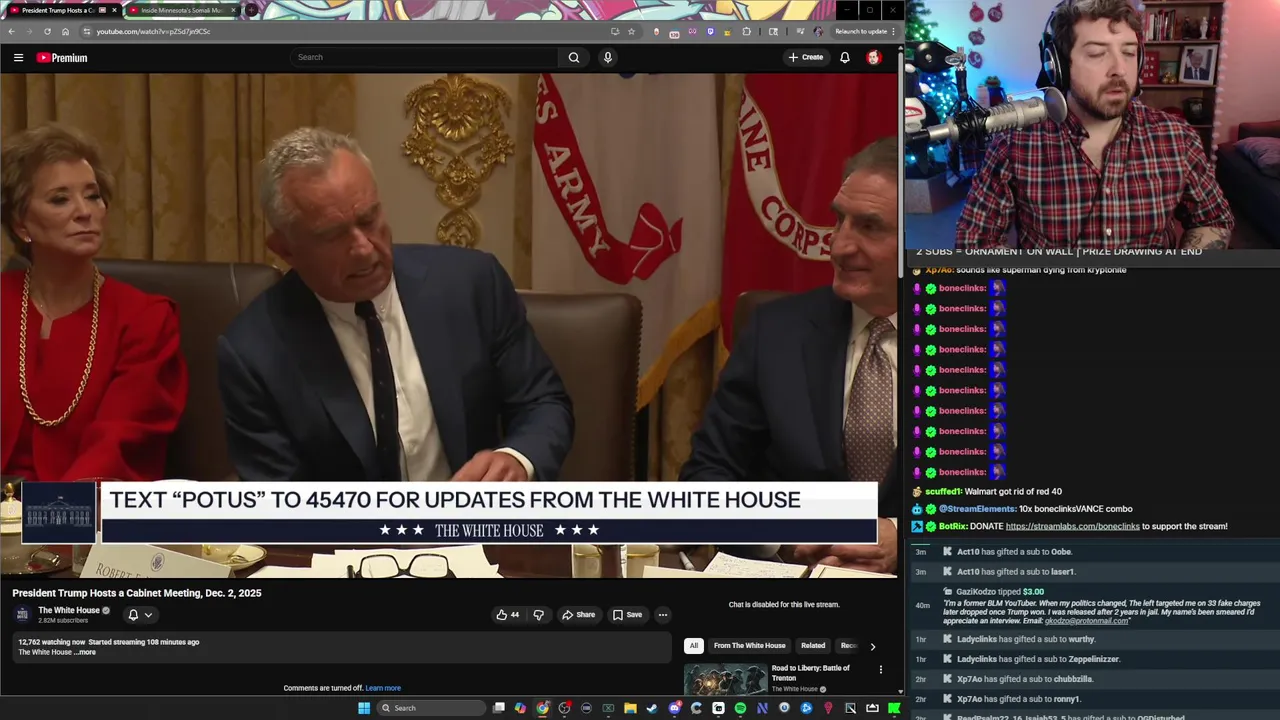Click the browser home icon

pyautogui.click(x=65, y=31)
